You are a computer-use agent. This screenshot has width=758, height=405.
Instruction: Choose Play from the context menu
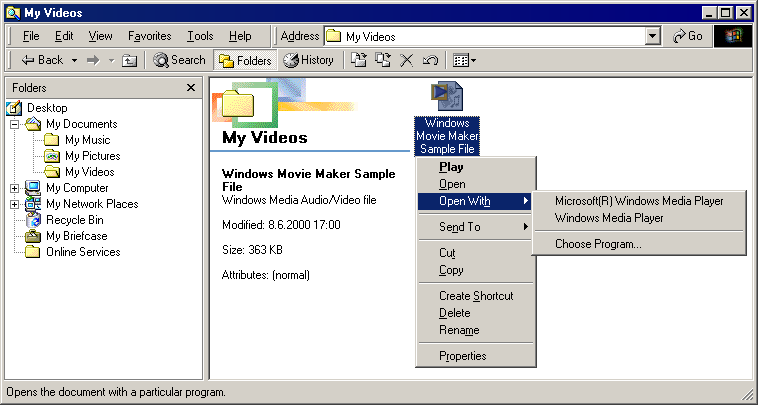(x=476, y=167)
